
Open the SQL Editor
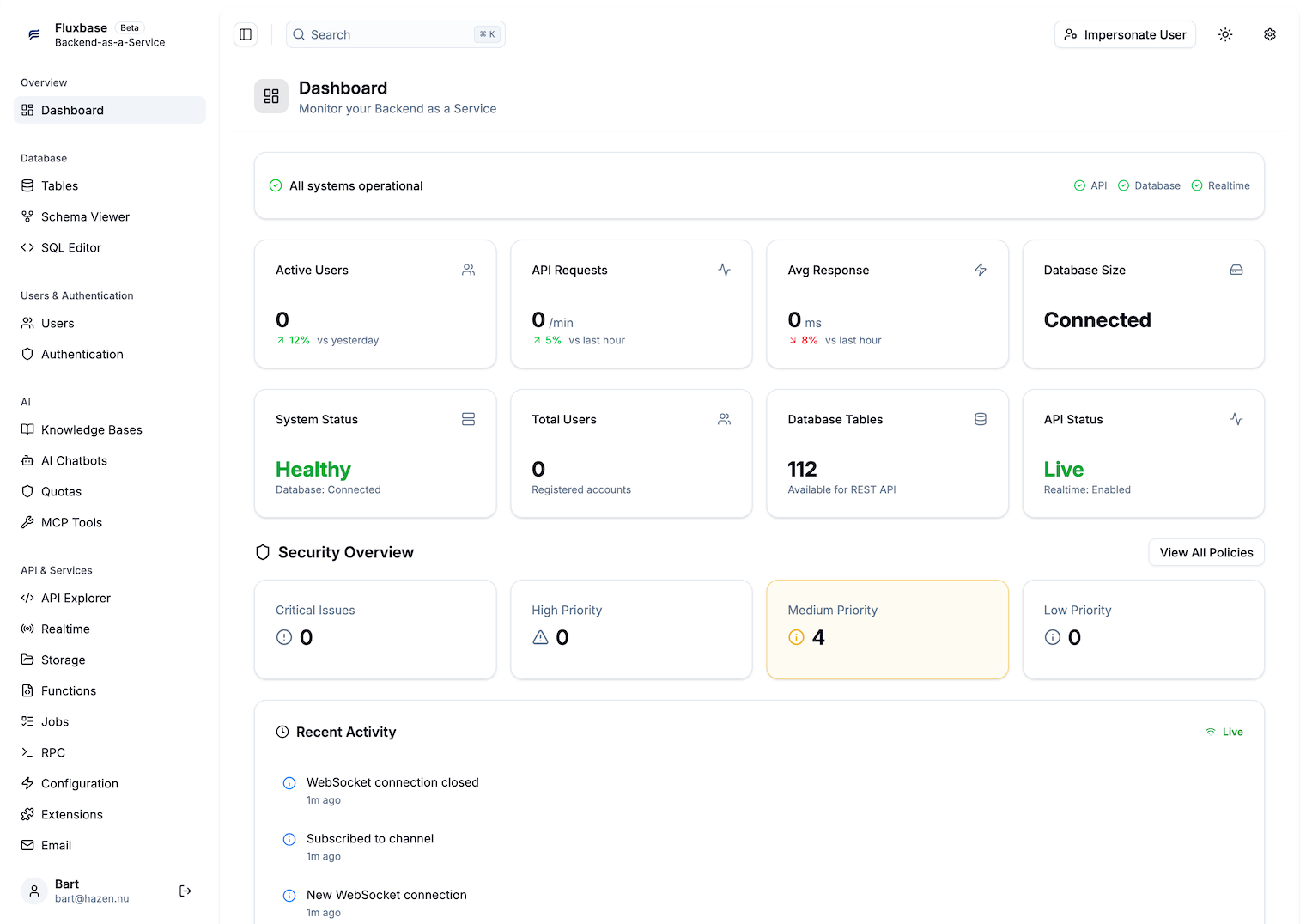(x=110, y=247)
